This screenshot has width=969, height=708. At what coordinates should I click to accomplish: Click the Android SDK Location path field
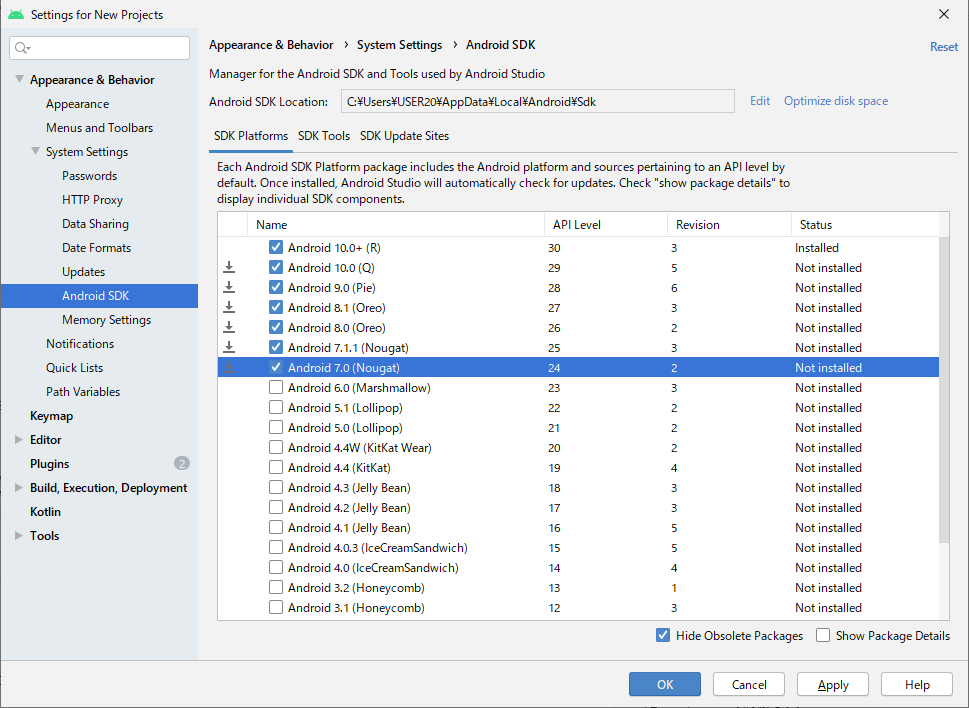tap(538, 101)
